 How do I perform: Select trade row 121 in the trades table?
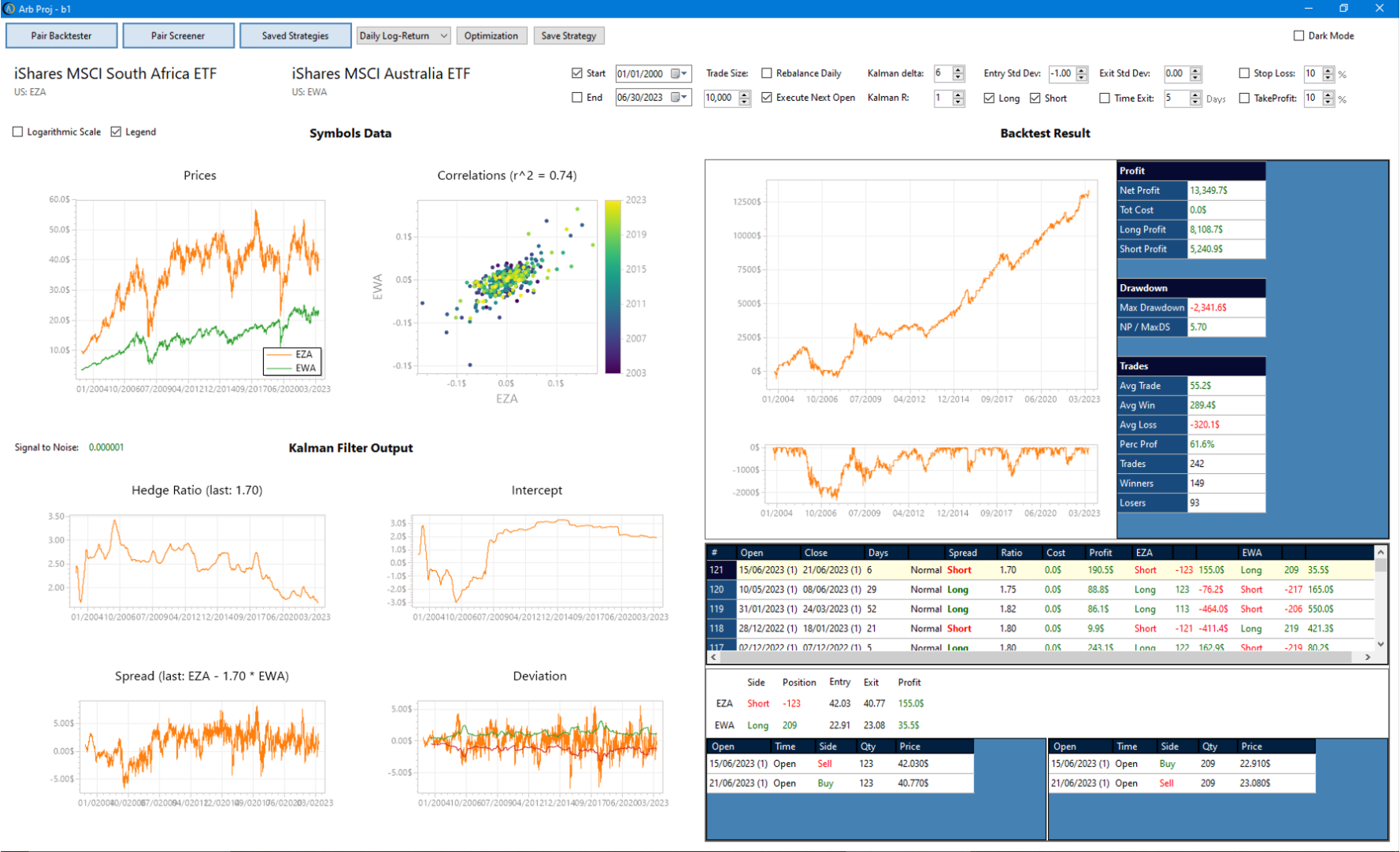[1041, 570]
